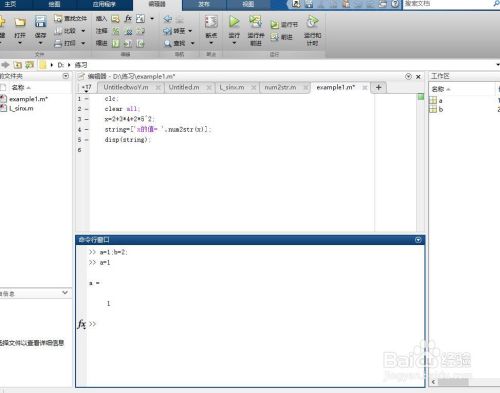Switch to the Untitled.m editor tab
The width and height of the screenshot is (500, 393).
184,87
